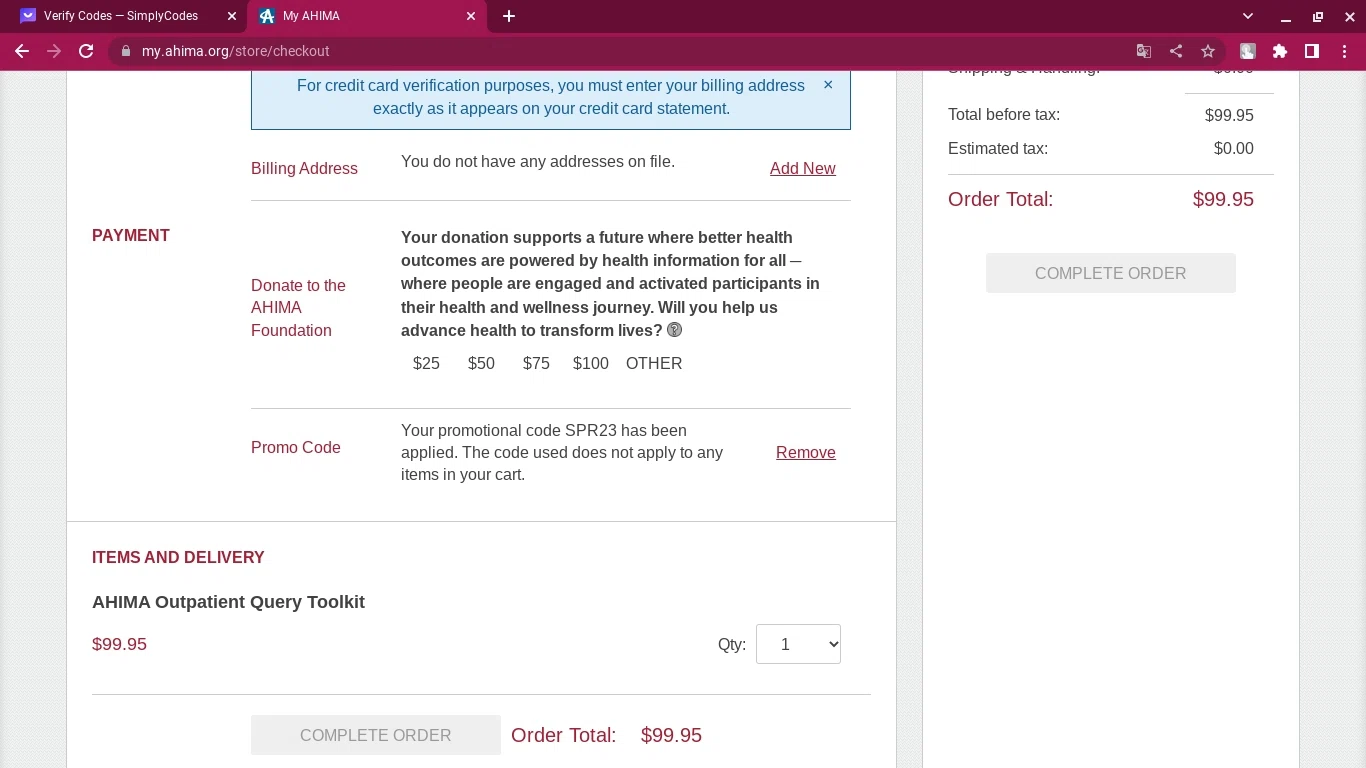Click the padlock site info icon

125,51
